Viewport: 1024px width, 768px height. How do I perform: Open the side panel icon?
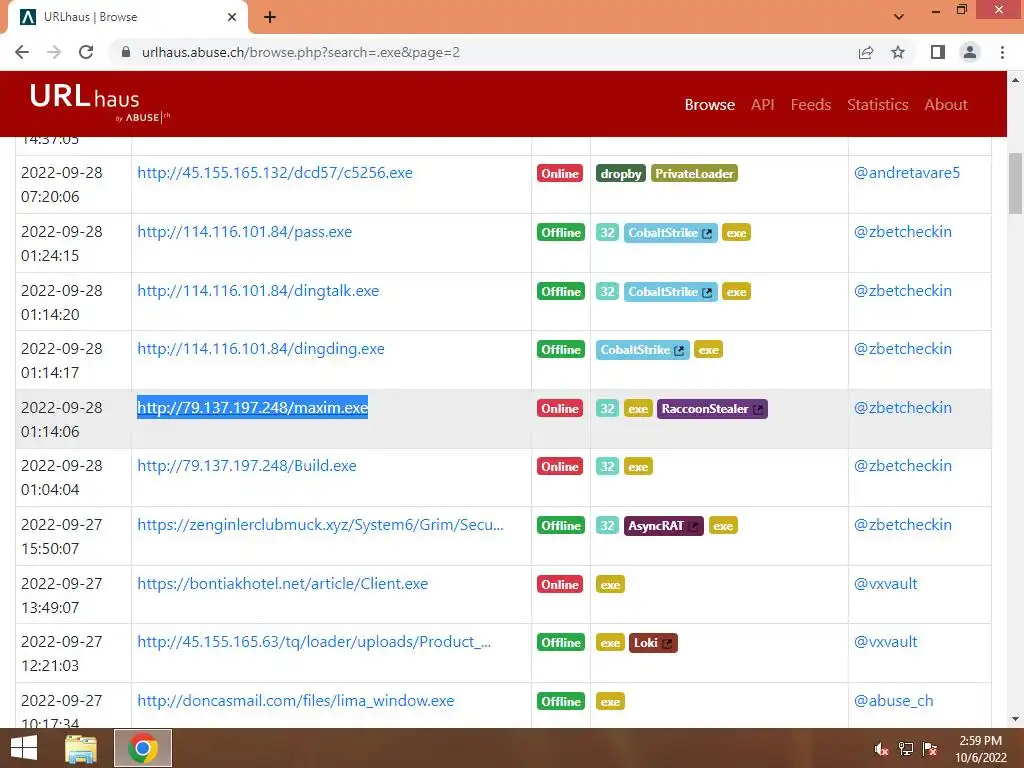pyautogui.click(x=938, y=52)
